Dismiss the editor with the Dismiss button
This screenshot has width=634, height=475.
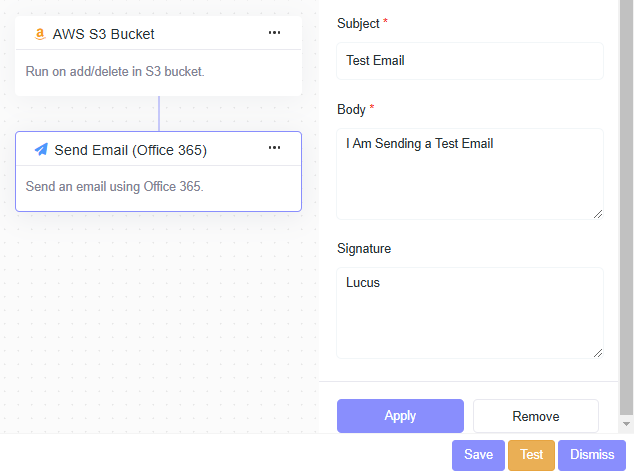click(x=592, y=455)
